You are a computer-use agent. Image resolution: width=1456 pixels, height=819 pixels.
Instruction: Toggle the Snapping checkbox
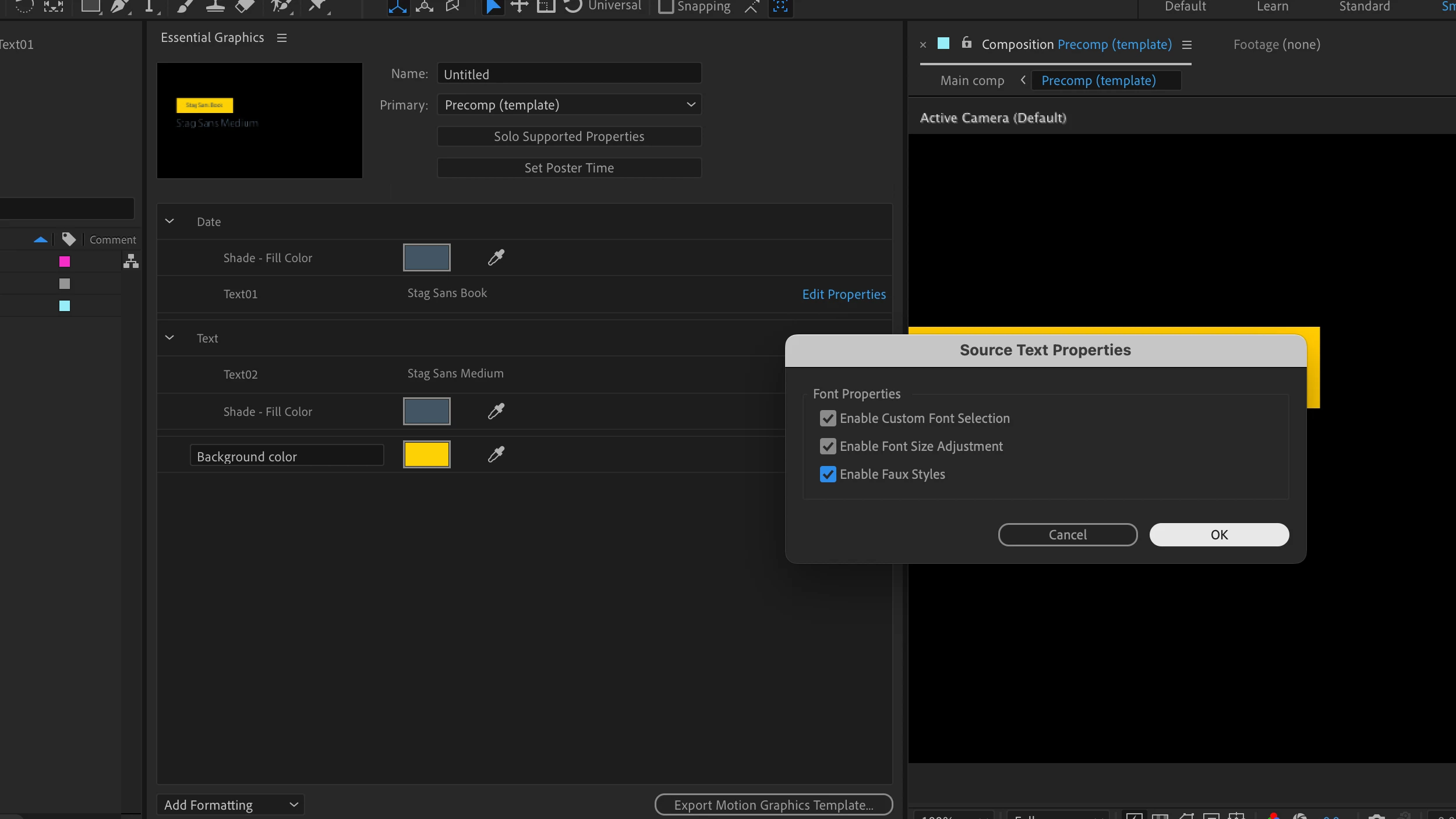click(x=666, y=6)
